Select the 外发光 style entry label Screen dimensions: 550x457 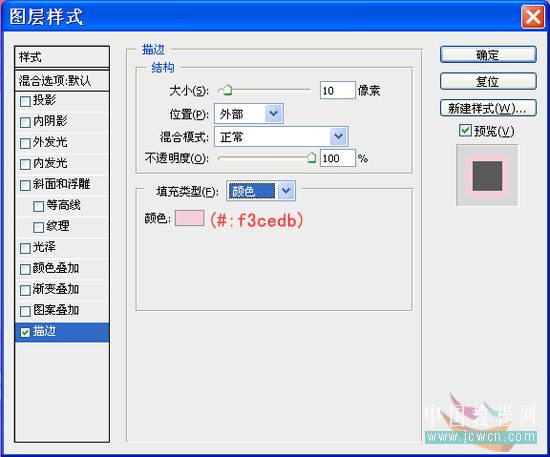(50, 142)
